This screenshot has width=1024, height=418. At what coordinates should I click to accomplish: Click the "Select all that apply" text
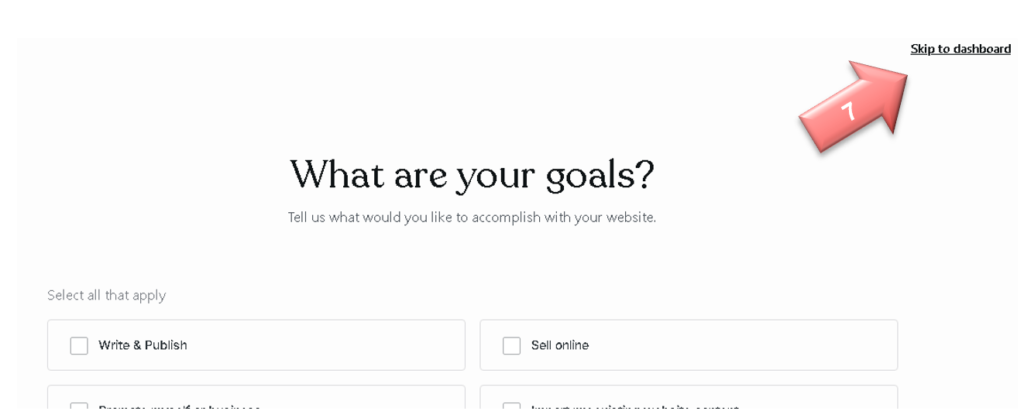[x=106, y=295]
